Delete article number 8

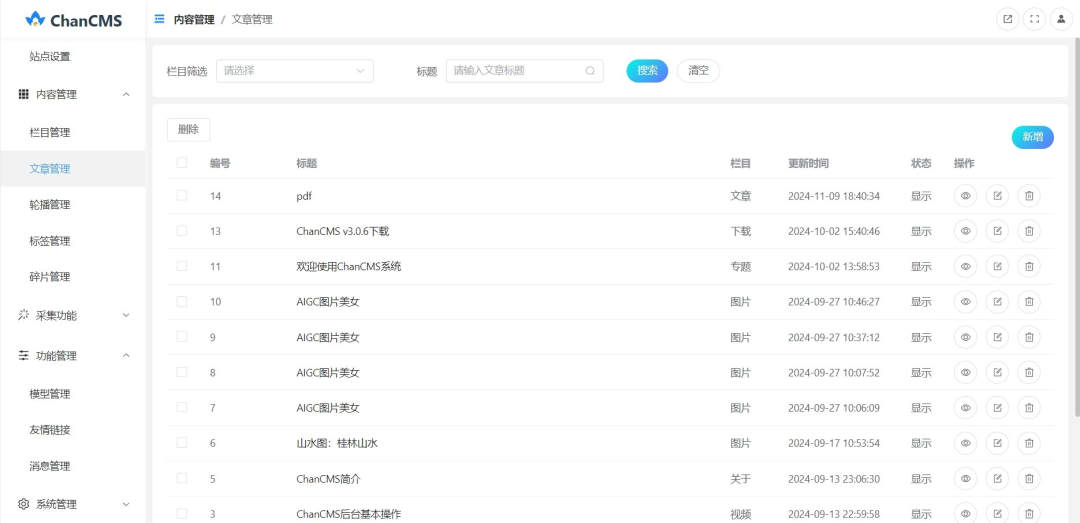(1029, 372)
